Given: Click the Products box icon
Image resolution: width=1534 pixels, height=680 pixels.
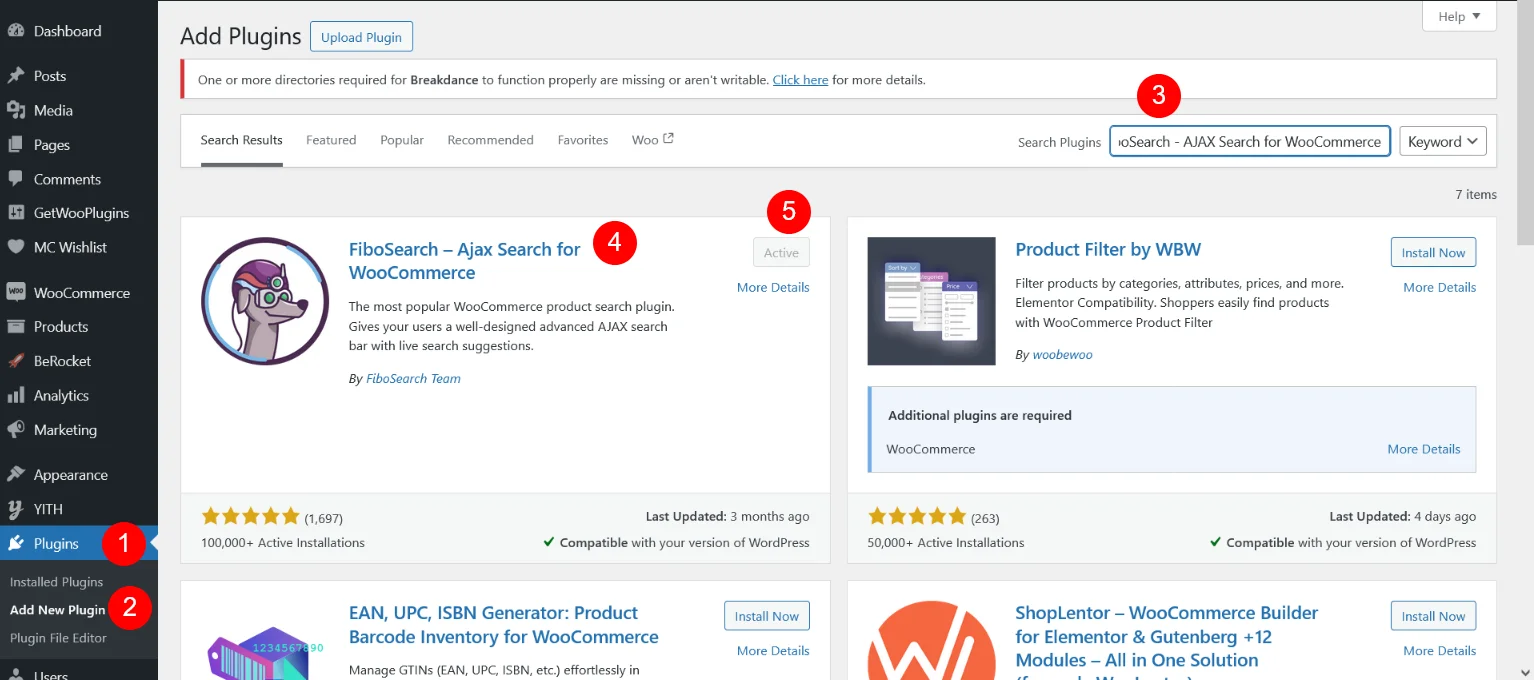Looking at the screenshot, I should [x=16, y=327].
